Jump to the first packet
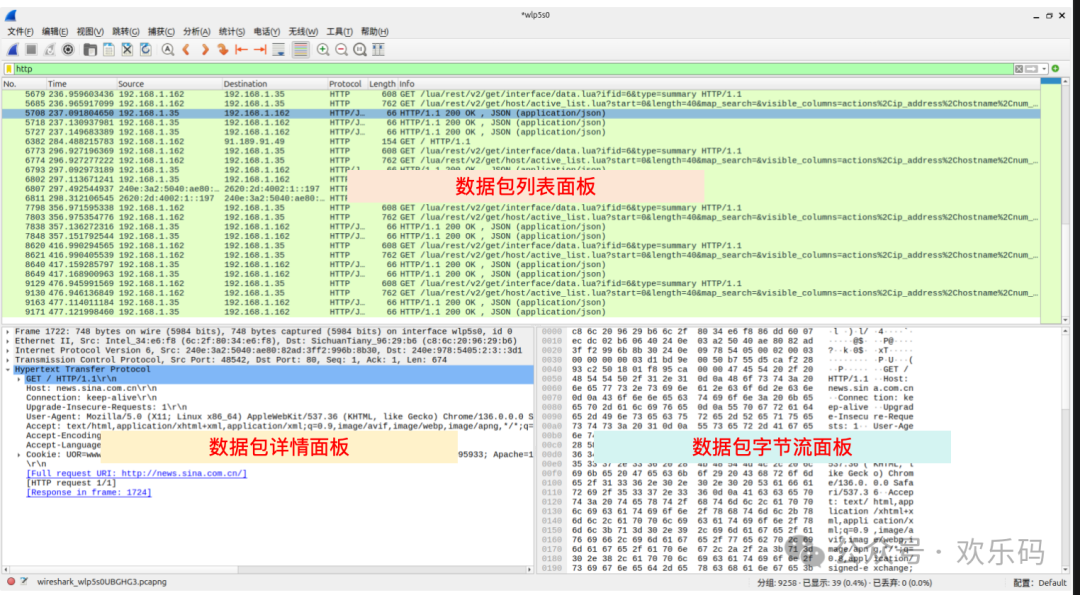Screen dimensions: 1080x595 [x=241, y=50]
